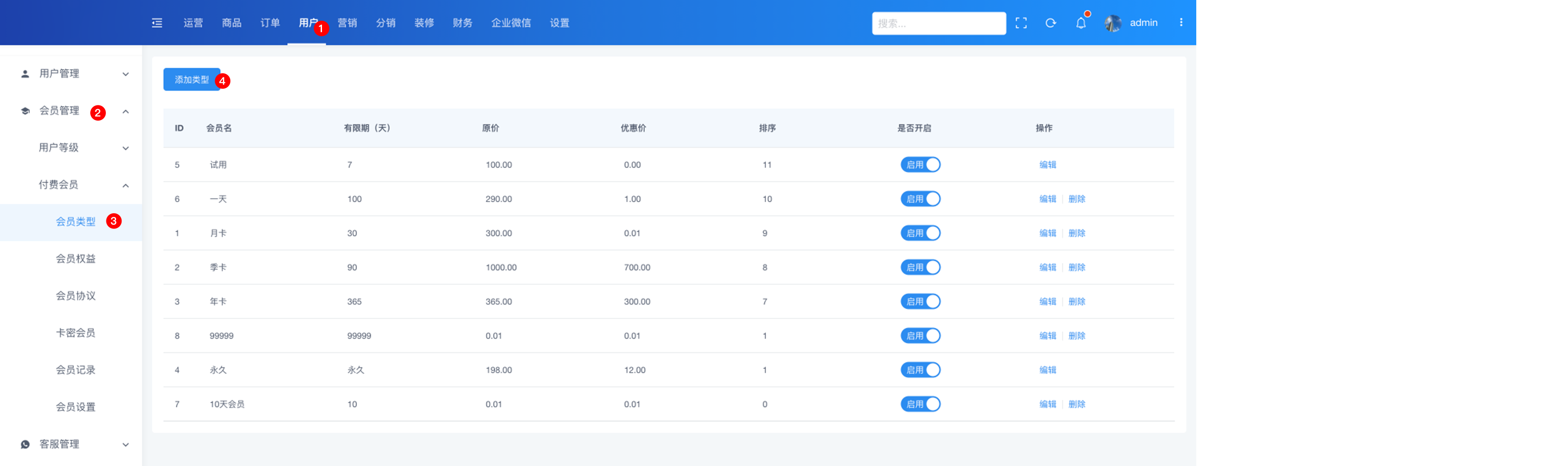The width and height of the screenshot is (1568, 466).
Task: Collapse the 付费会员 submenu chevron
Action: click(x=125, y=185)
